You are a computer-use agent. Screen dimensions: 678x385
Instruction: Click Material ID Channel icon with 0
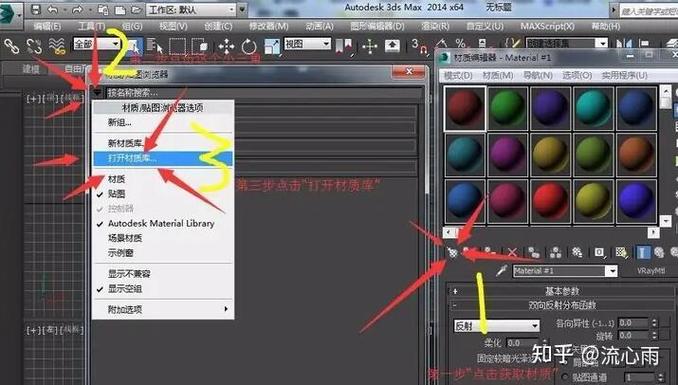(x=599, y=252)
